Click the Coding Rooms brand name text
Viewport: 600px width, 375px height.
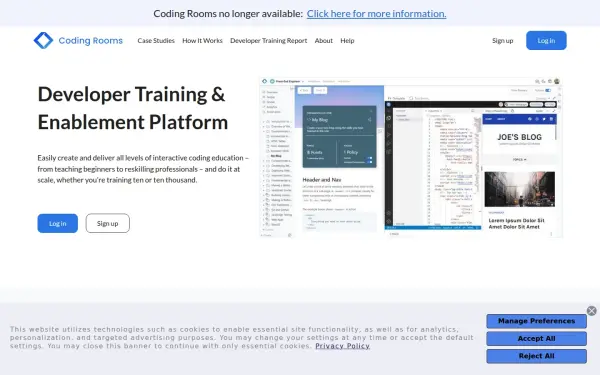pyautogui.click(x=91, y=41)
